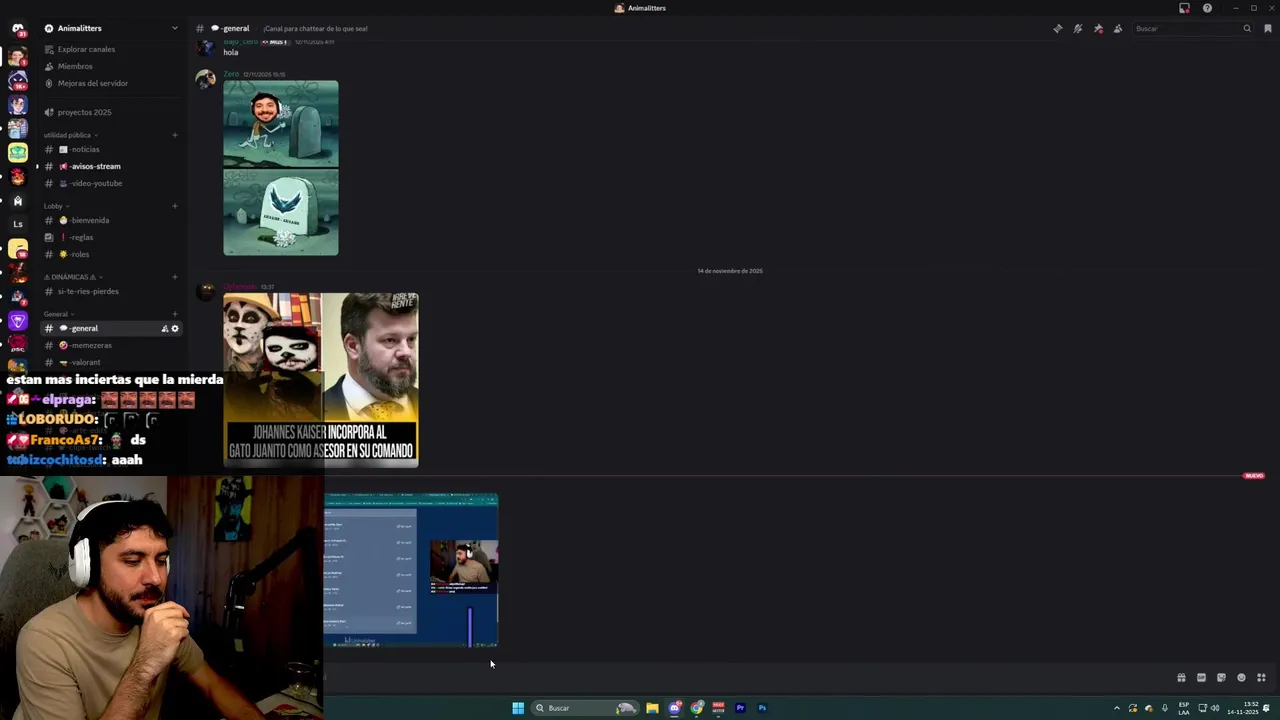Open the threads icon in channel header
Viewport: 1280px width, 720px height.
tap(1058, 28)
